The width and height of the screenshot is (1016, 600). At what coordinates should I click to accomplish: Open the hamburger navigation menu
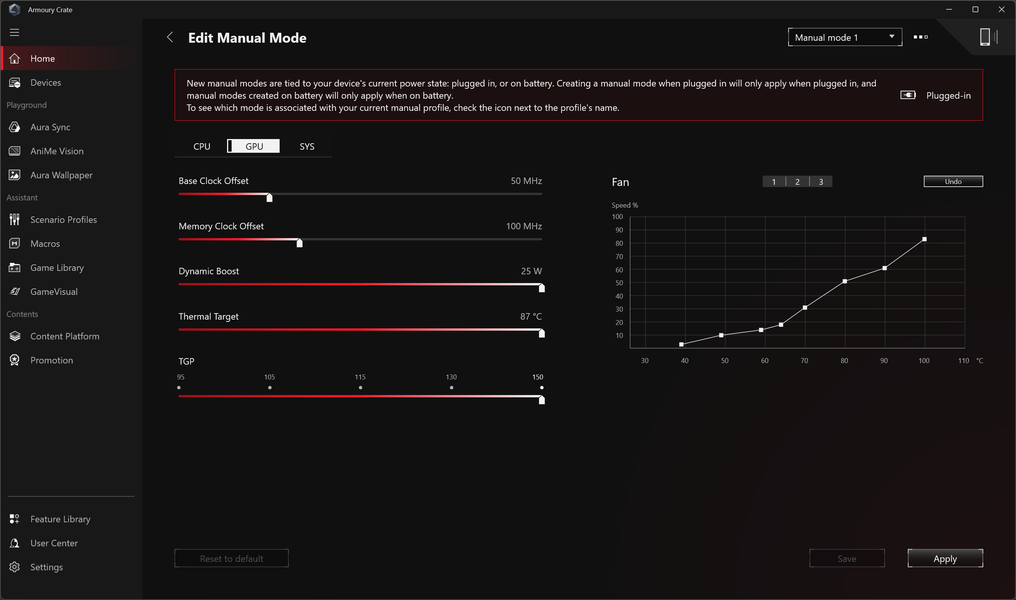(14, 32)
